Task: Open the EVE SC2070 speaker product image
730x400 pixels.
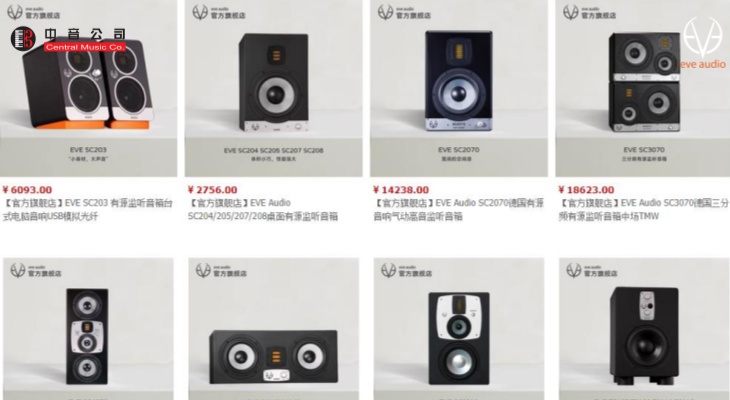Action: click(459, 88)
